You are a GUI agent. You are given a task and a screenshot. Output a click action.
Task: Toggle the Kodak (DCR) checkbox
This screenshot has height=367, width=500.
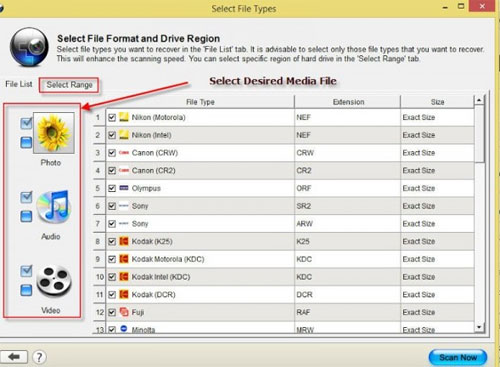click(x=112, y=295)
